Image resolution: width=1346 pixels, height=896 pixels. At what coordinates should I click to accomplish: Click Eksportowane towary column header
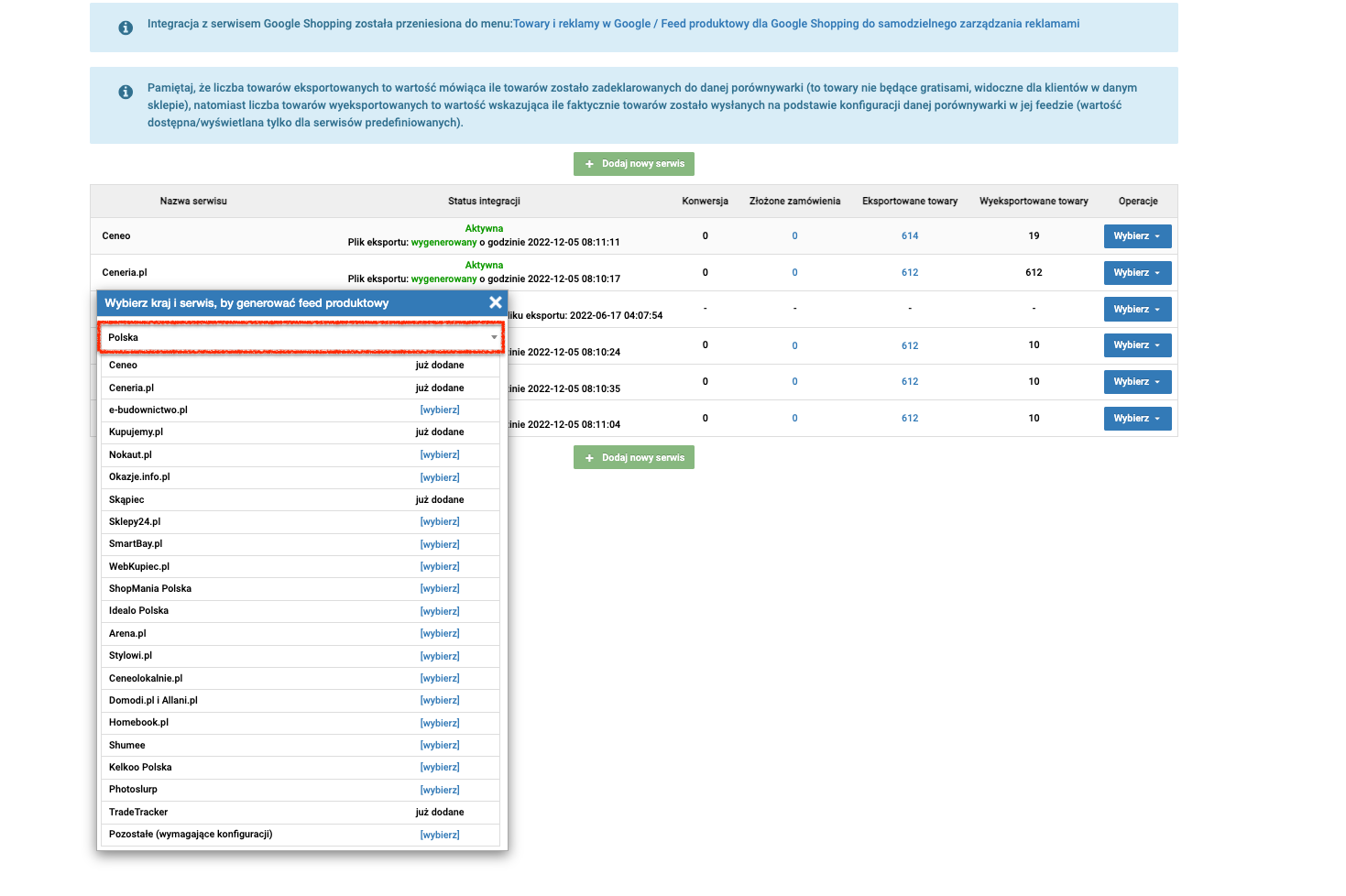[x=910, y=201]
